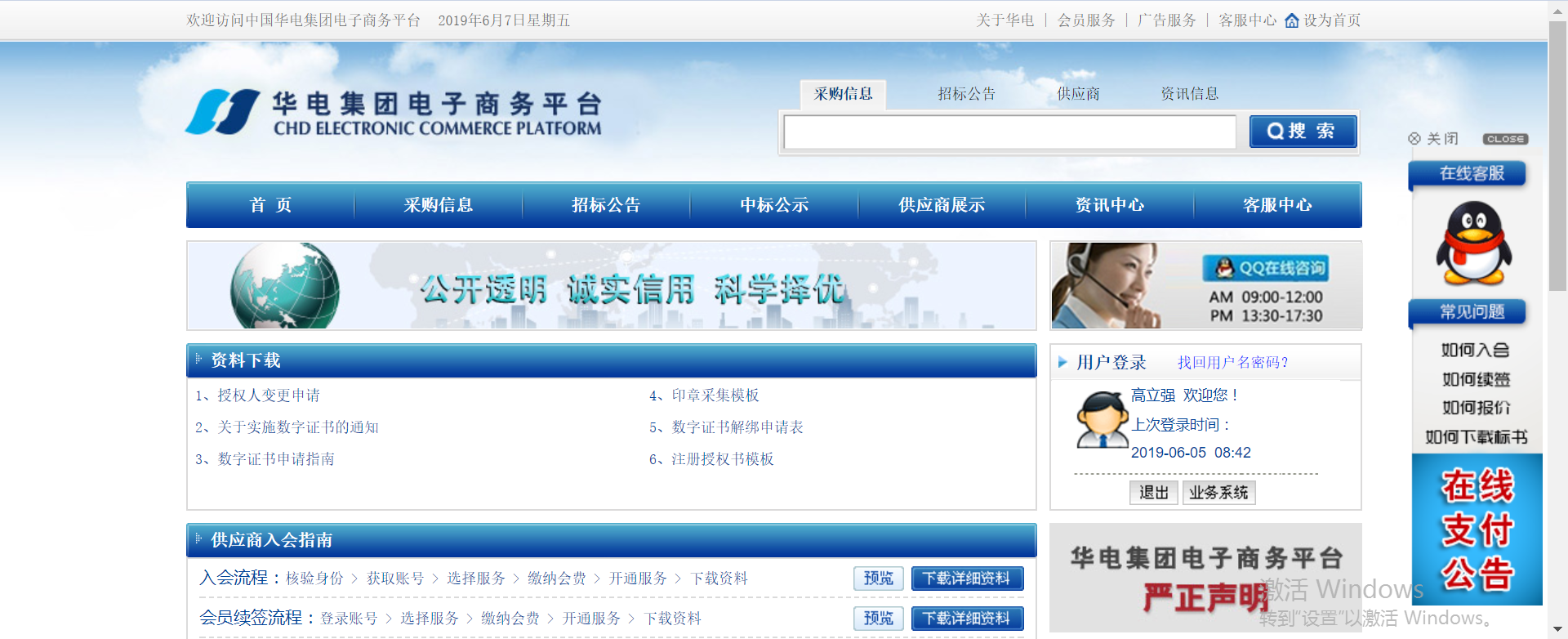Click the globe banner image
Image resolution: width=1568 pixels, height=639 pixels.
(285, 286)
